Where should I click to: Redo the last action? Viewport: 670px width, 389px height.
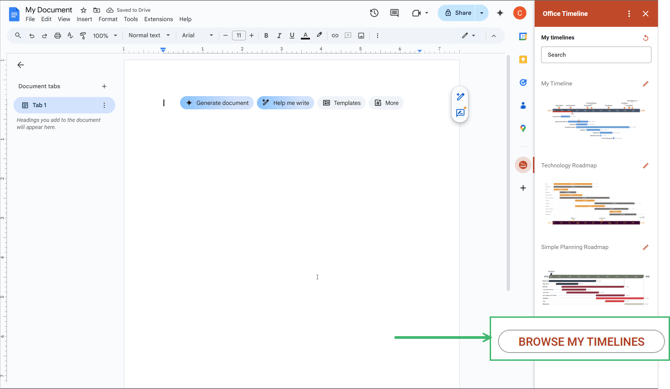[x=44, y=36]
